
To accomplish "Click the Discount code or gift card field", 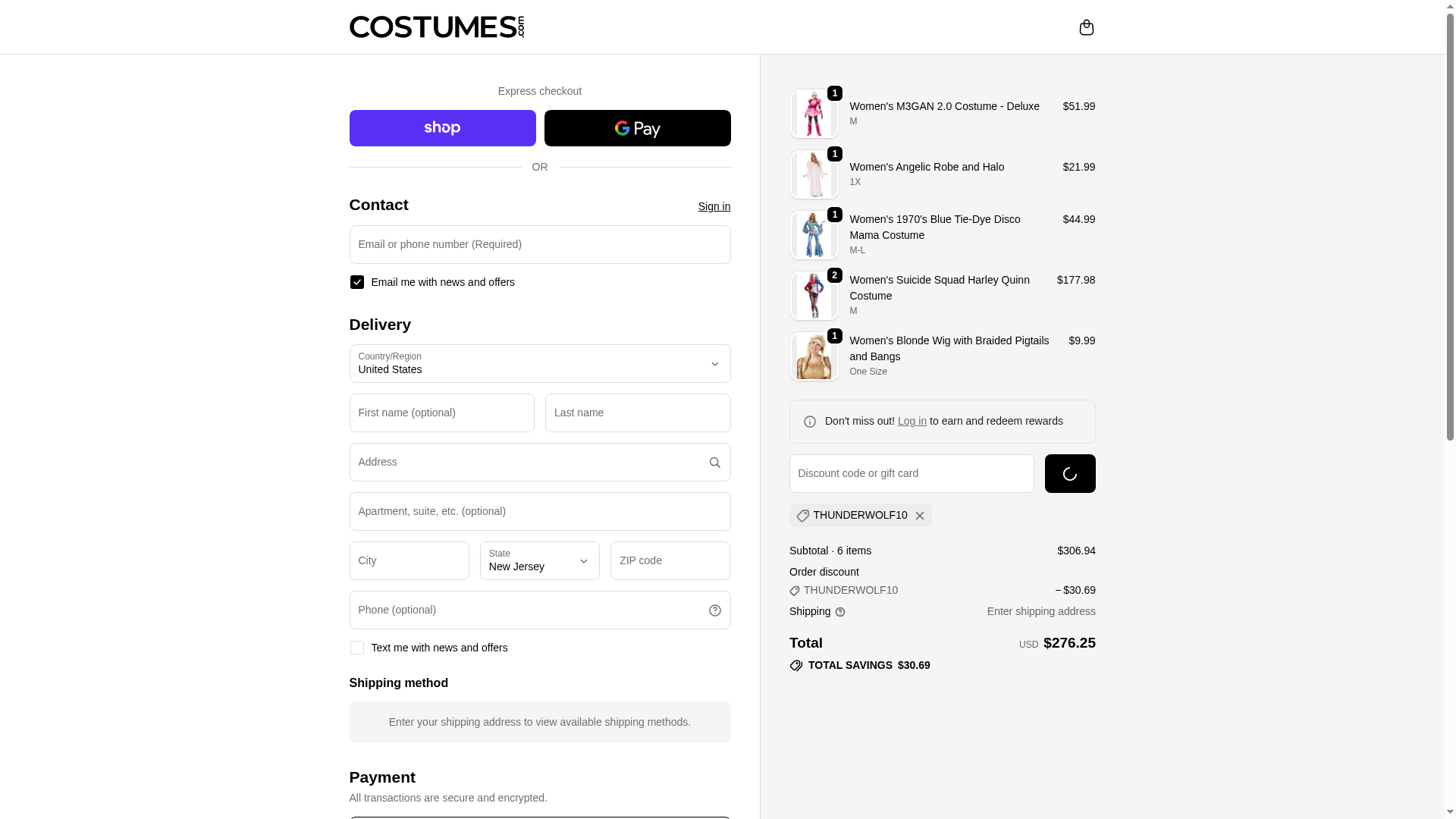I will click(911, 474).
